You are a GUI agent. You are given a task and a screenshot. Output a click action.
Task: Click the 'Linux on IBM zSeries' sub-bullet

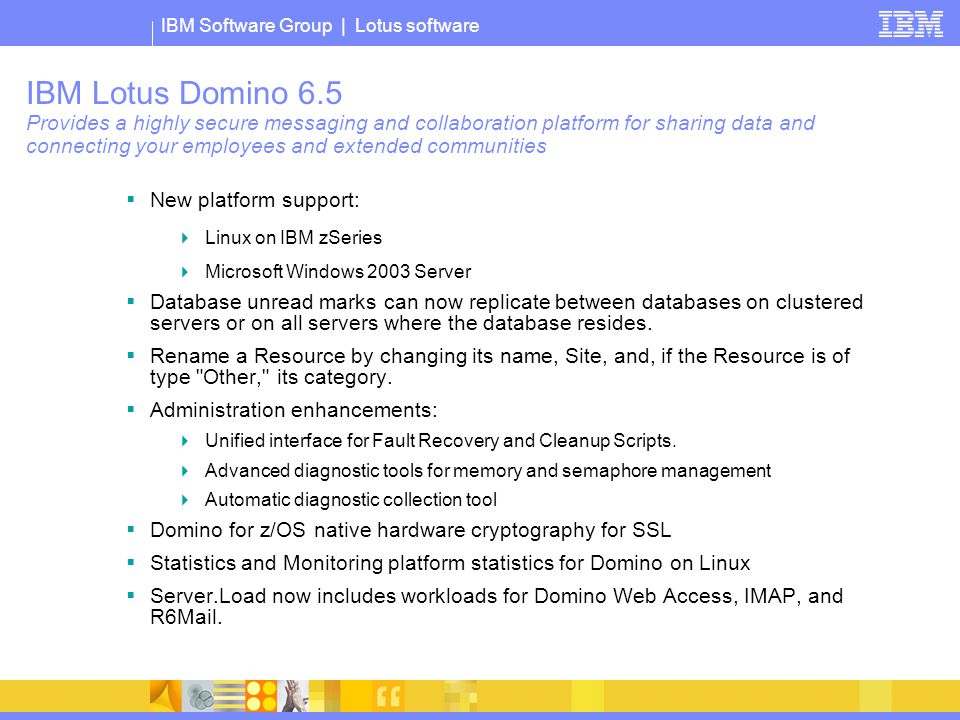point(293,238)
